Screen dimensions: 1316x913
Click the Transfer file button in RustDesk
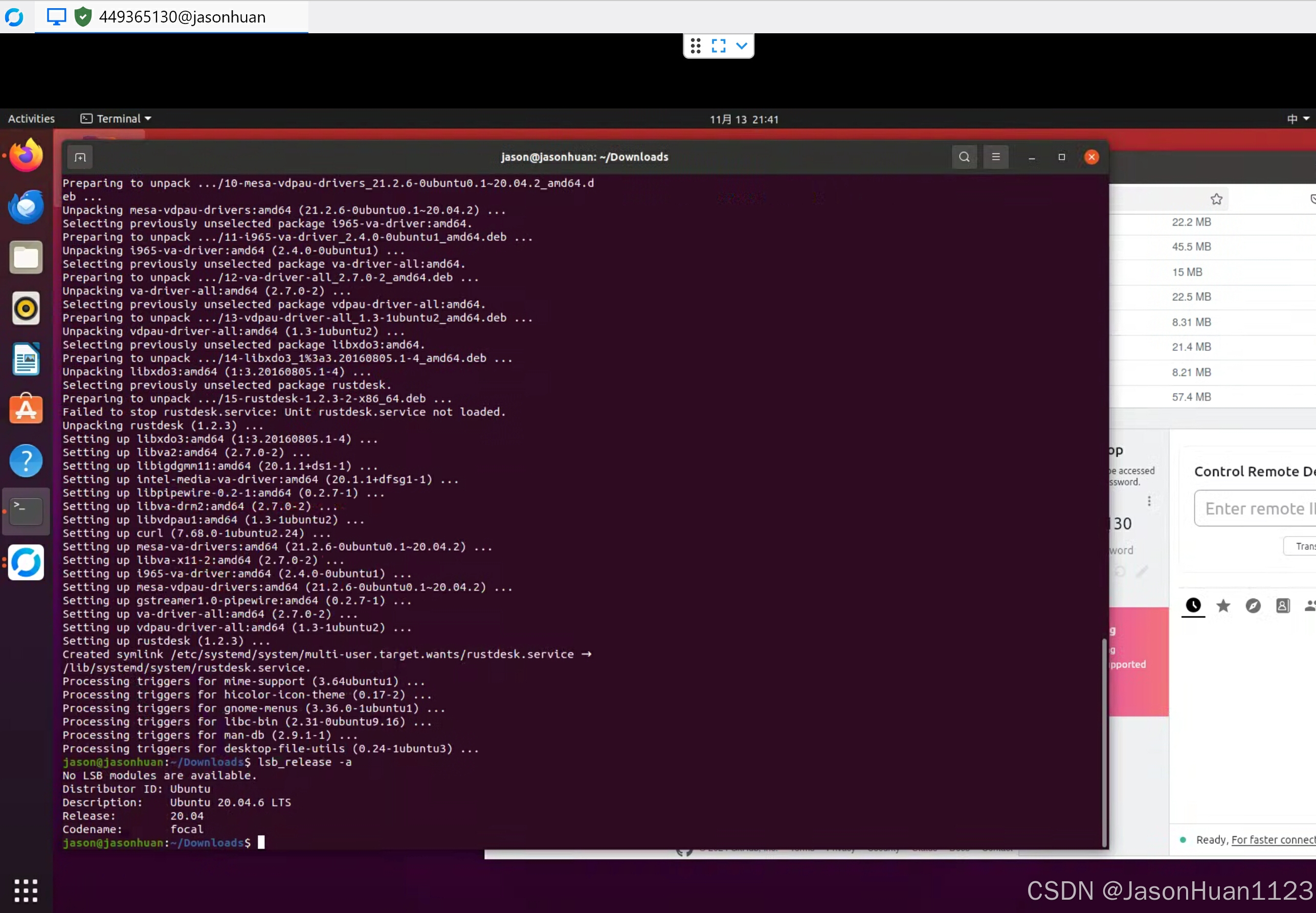coord(1300,546)
